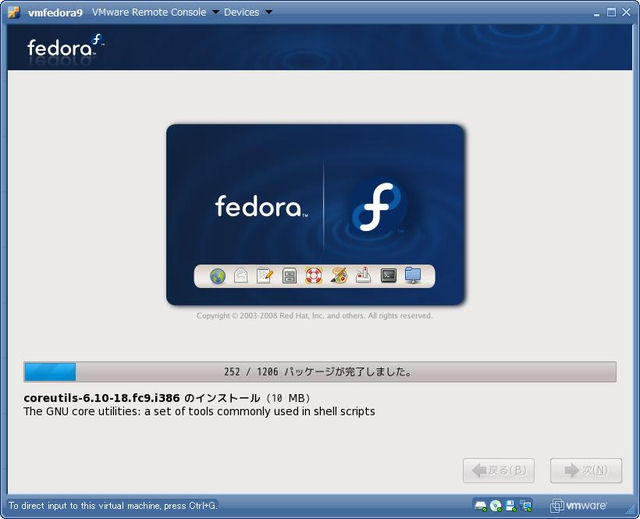Viewport: 640px width, 519px height.
Task: Click the red lifebuoy help icon
Action: [313, 276]
